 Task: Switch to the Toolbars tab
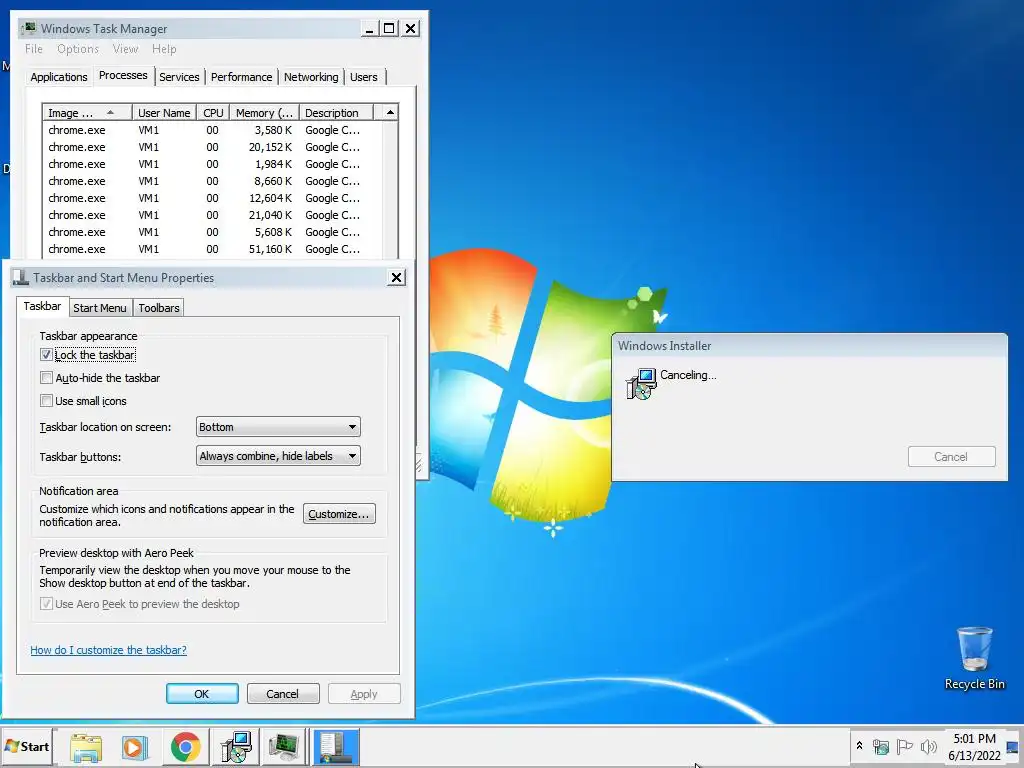click(x=159, y=308)
